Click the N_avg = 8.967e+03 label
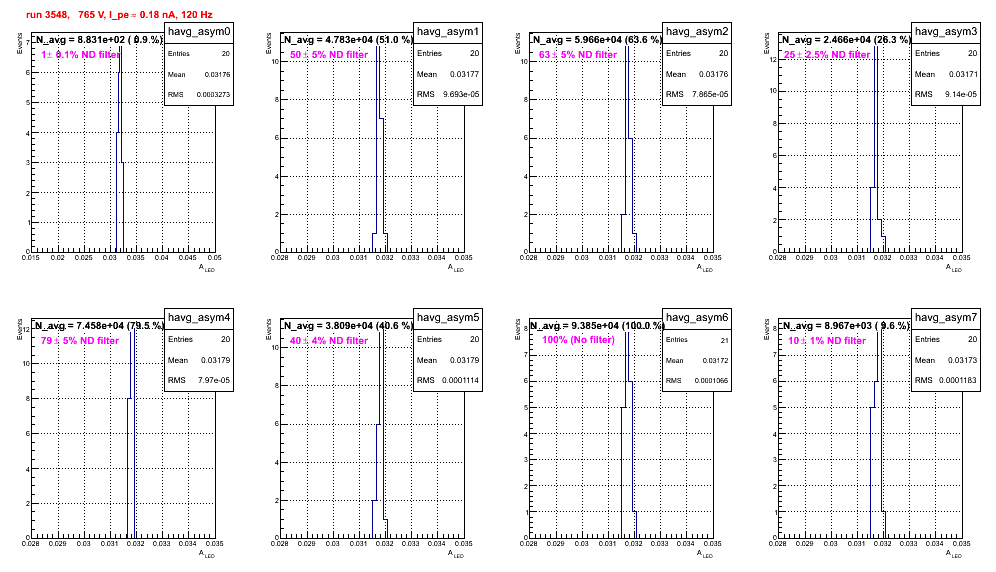 [846, 325]
